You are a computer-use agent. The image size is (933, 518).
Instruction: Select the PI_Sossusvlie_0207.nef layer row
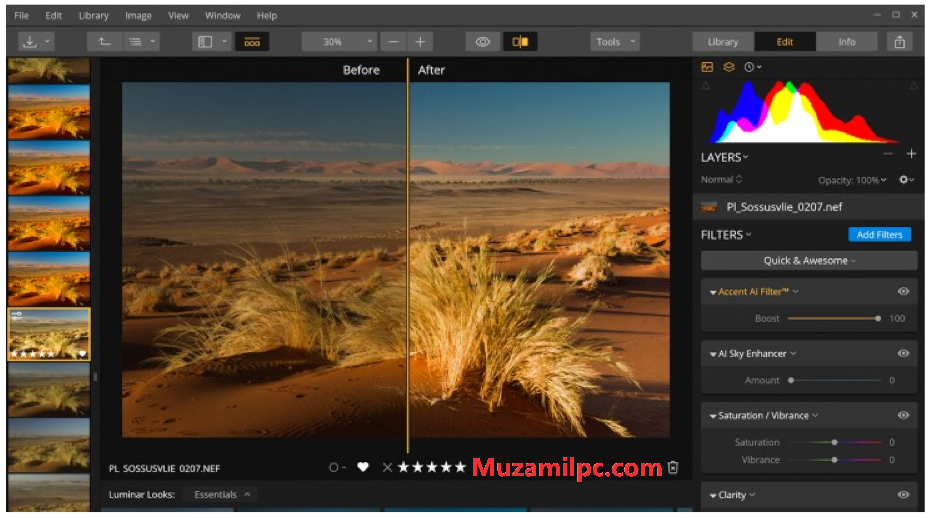[809, 208]
